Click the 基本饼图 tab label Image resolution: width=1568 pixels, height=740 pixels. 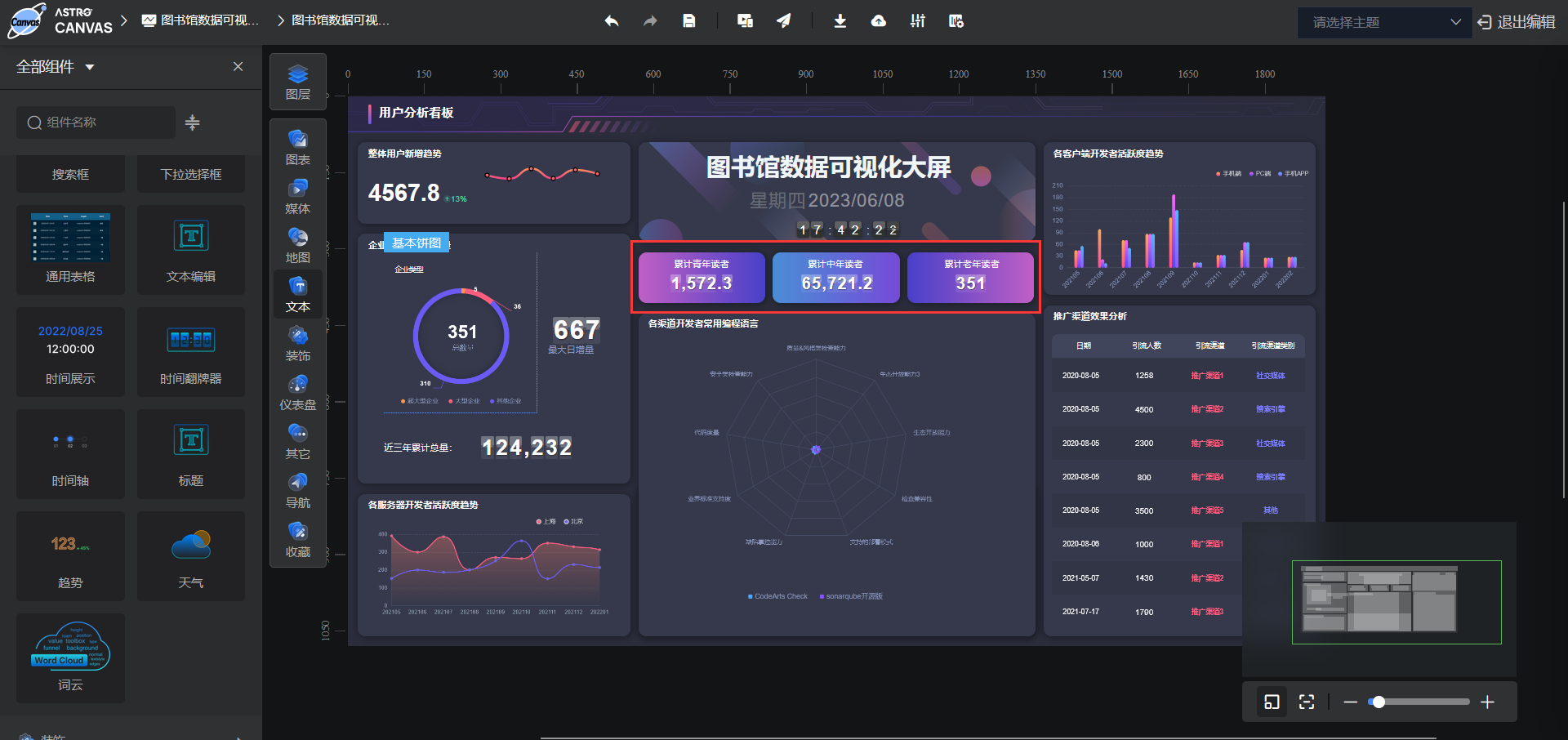pyautogui.click(x=416, y=243)
